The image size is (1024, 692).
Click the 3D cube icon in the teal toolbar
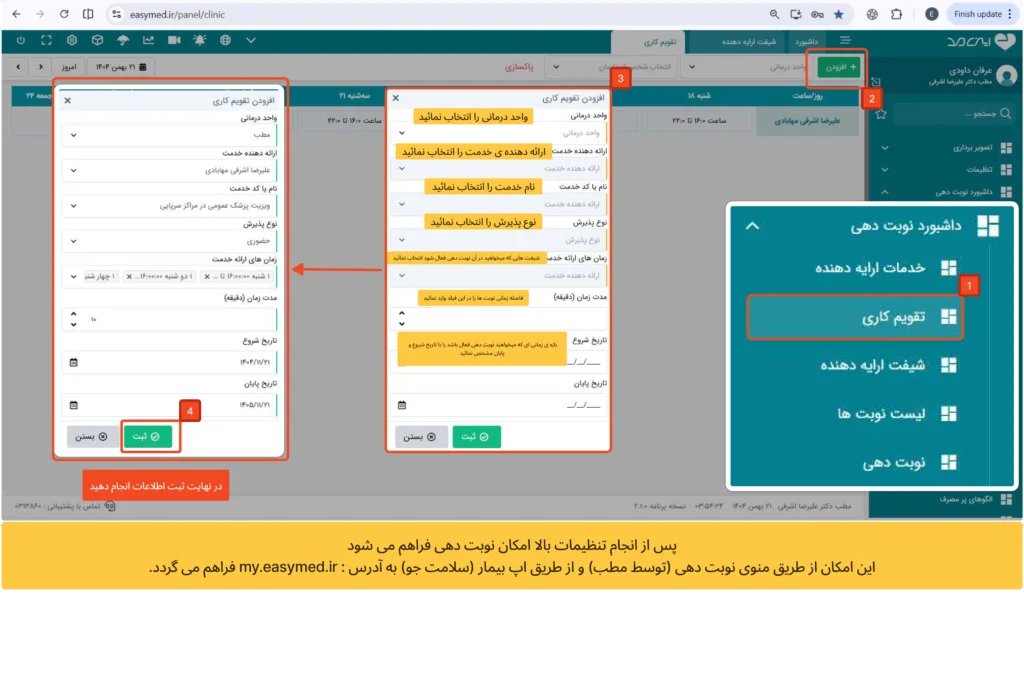tap(97, 40)
